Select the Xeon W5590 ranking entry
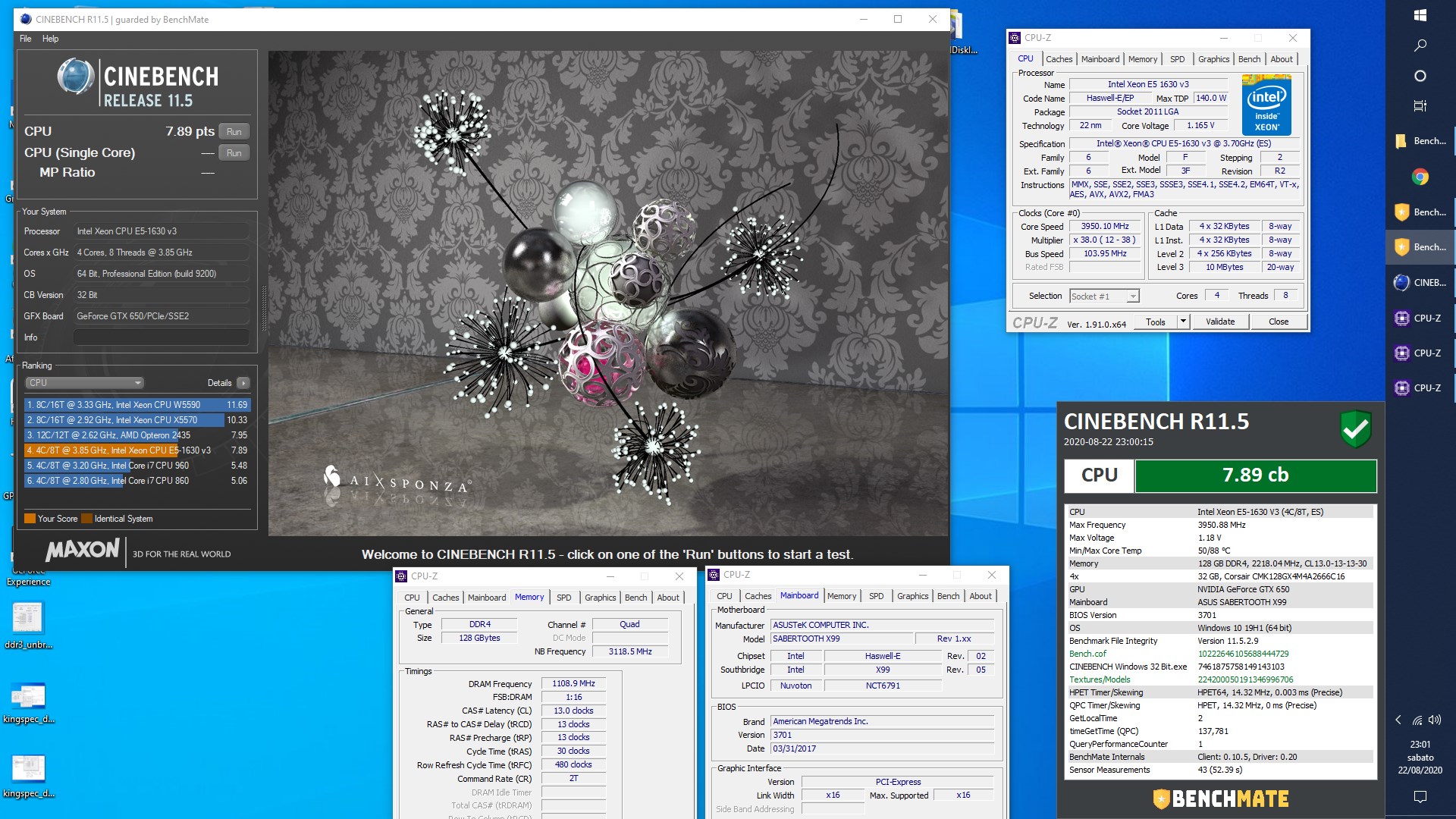Viewport: 1456px width, 819px height. point(136,405)
